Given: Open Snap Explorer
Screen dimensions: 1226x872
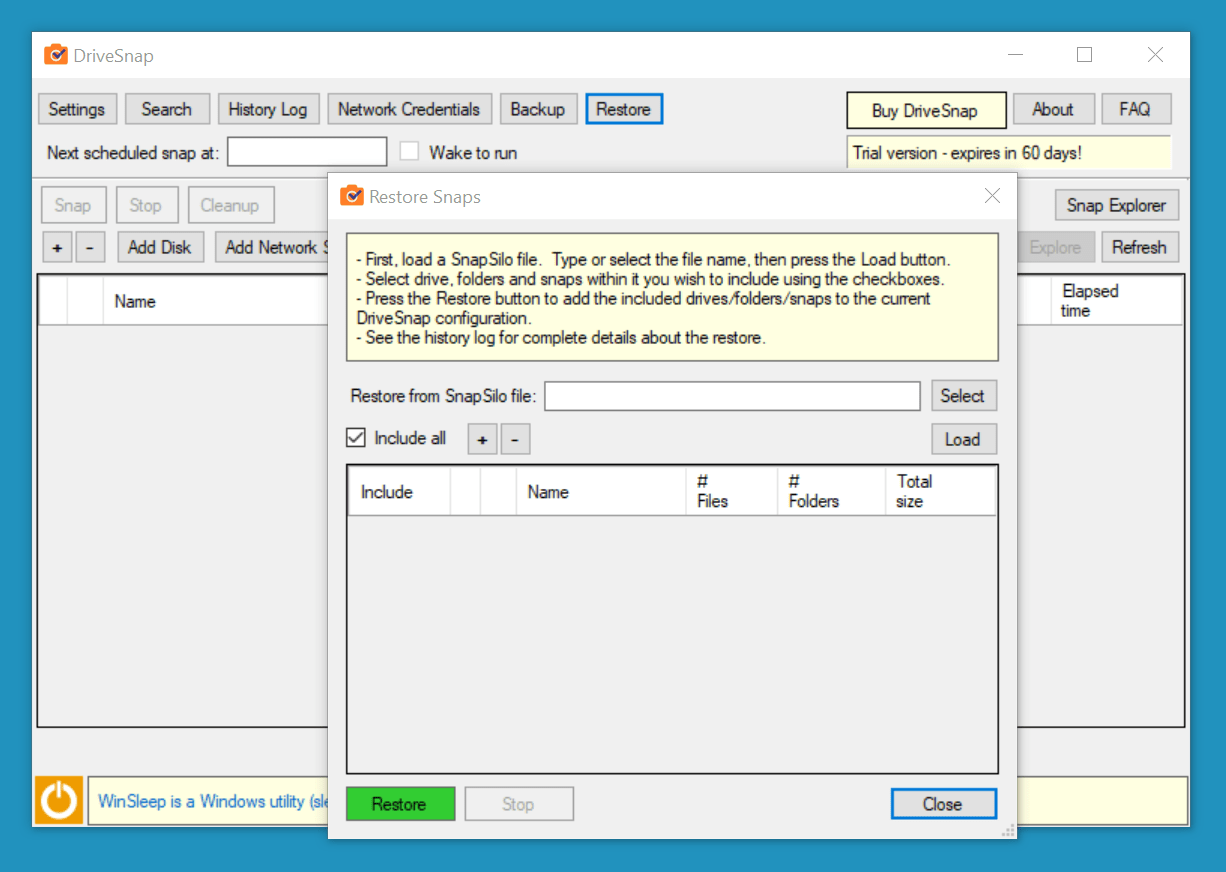Looking at the screenshot, I should coord(1117,205).
